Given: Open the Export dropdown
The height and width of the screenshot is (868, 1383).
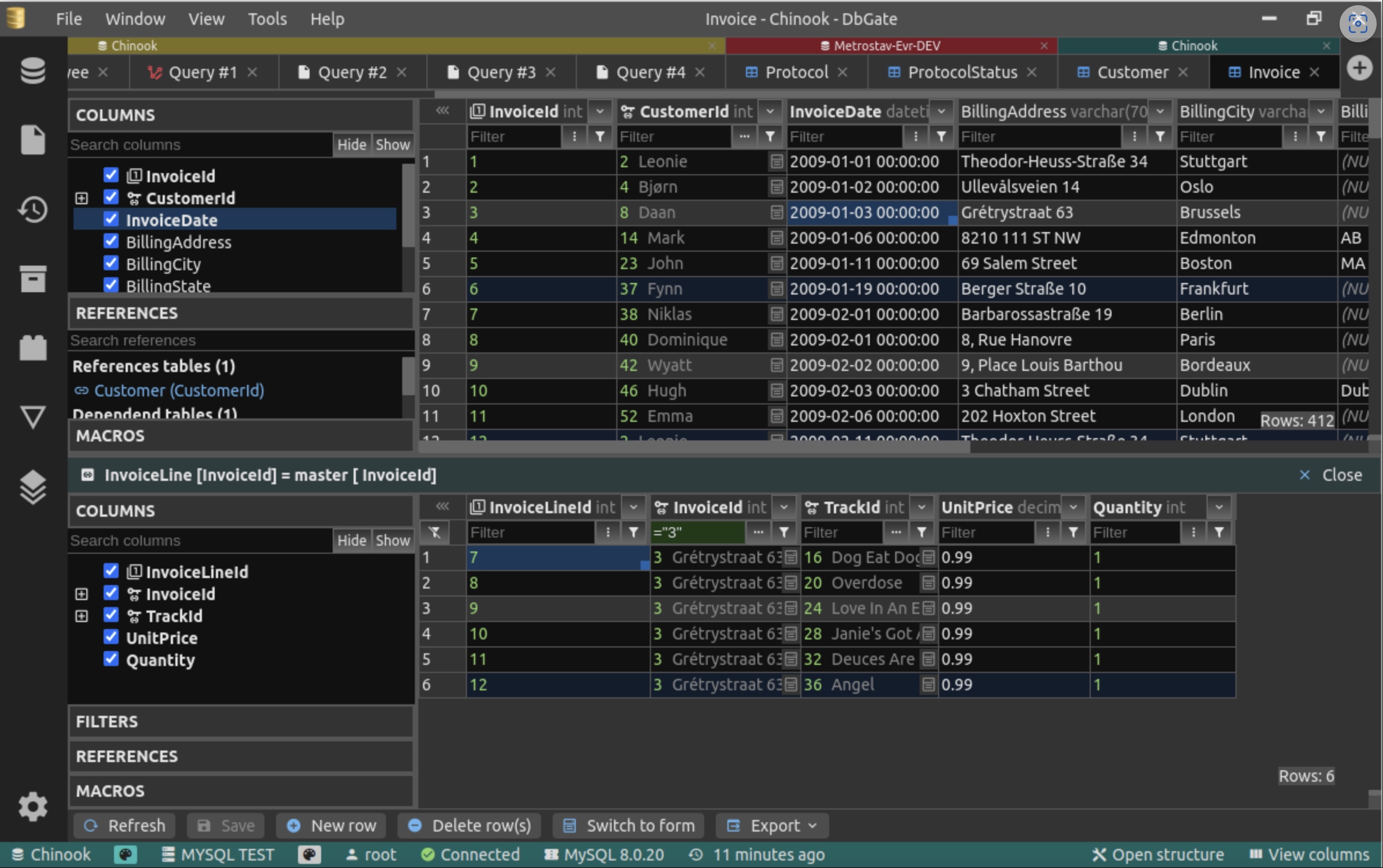Looking at the screenshot, I should coord(773,826).
